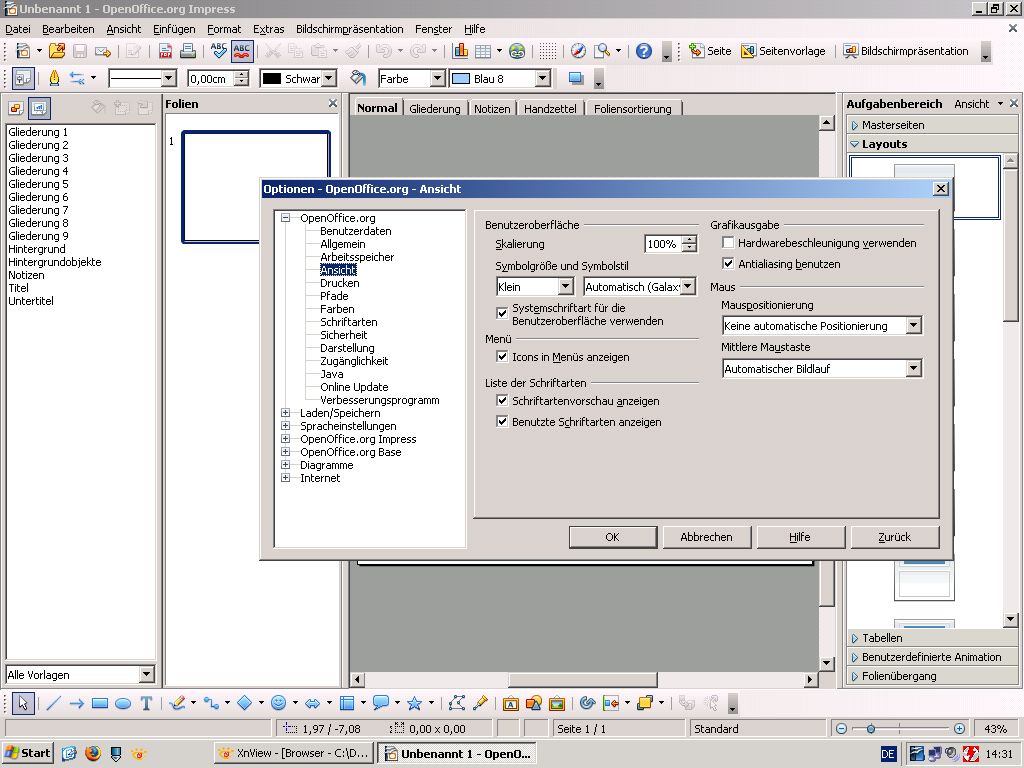Select the Line drawing tool
Image resolution: width=1024 pixels, height=768 pixels.
tap(54, 703)
